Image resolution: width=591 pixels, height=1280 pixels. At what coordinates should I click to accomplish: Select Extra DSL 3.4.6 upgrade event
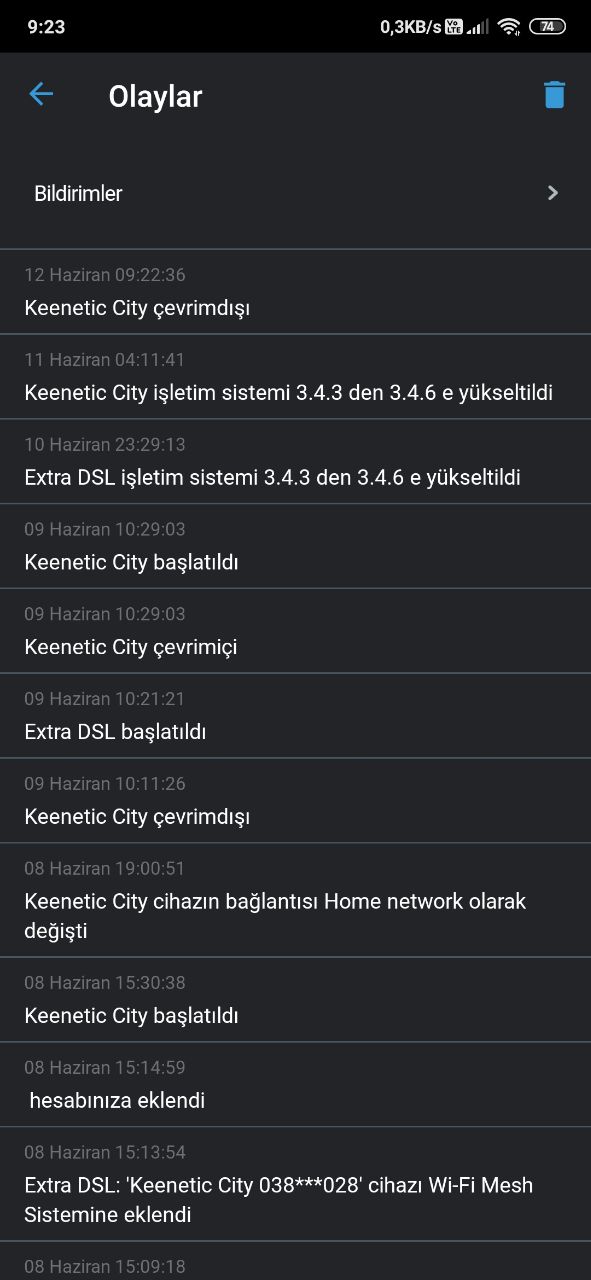295,462
